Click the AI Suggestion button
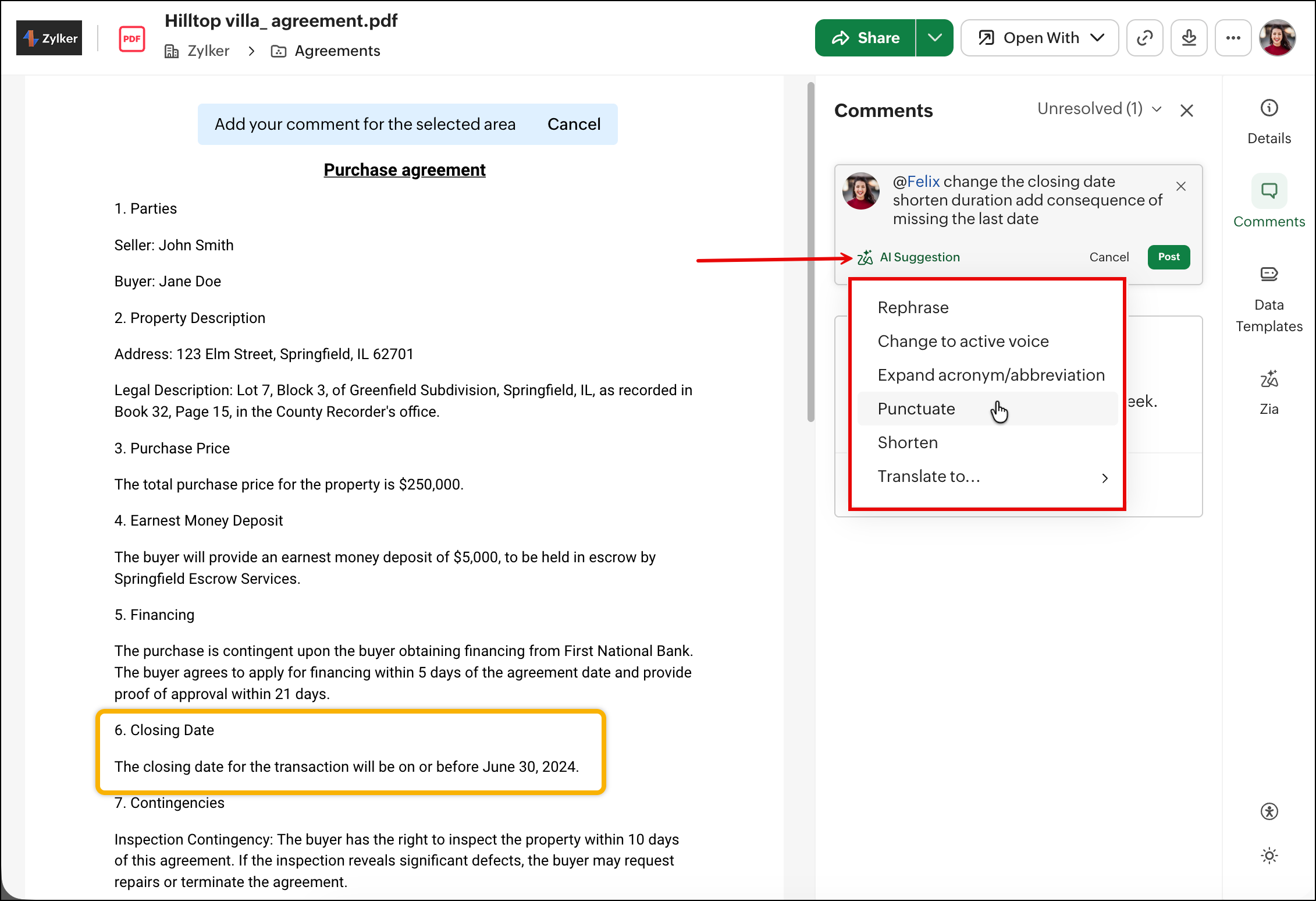 coord(909,257)
